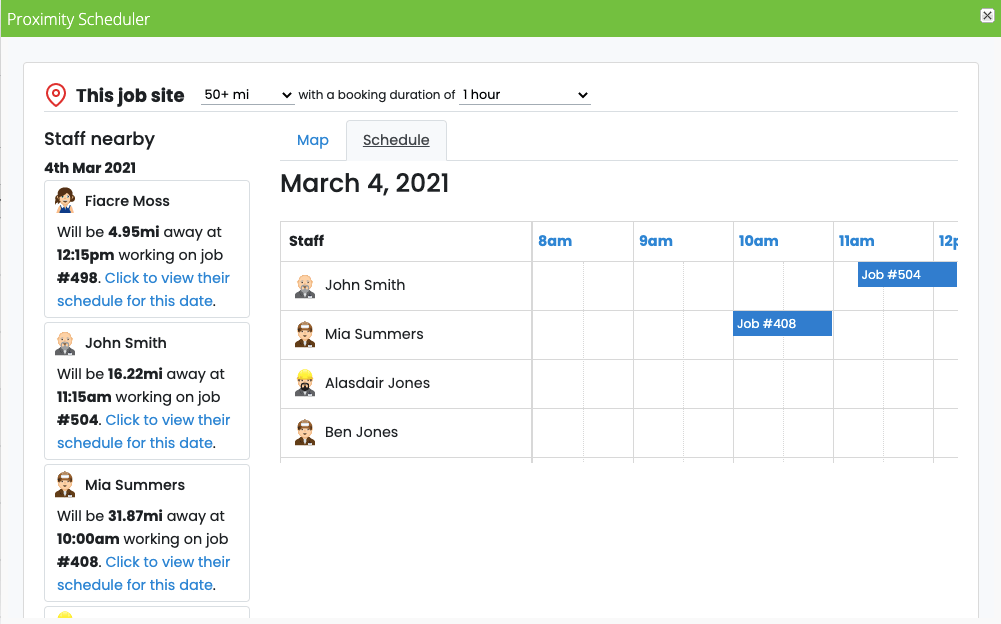Screen dimensions: 1001x624
Task: Click the red location pin icon
Action: point(56,95)
